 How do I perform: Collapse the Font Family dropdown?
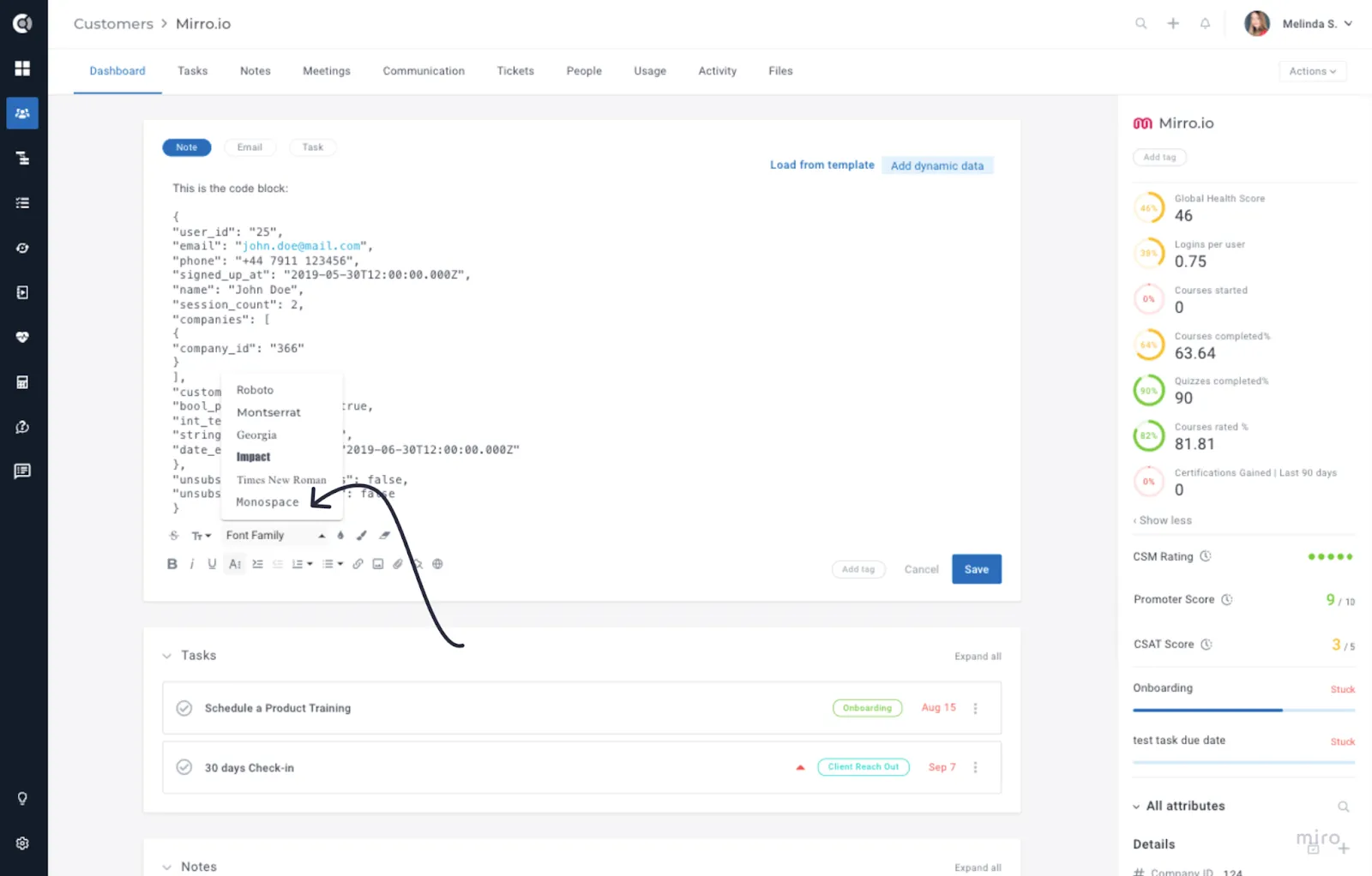pyautogui.click(x=274, y=536)
